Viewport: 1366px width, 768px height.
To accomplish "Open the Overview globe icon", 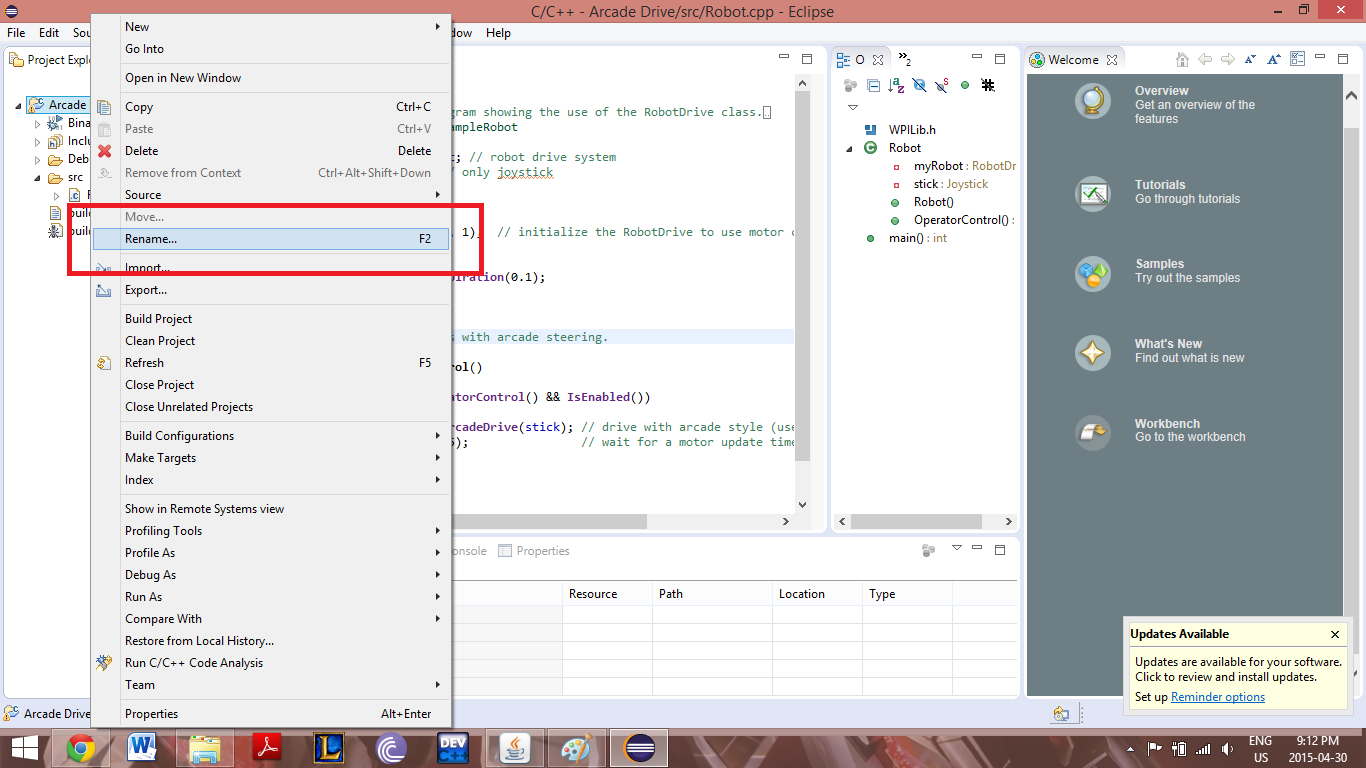I will click(1093, 101).
